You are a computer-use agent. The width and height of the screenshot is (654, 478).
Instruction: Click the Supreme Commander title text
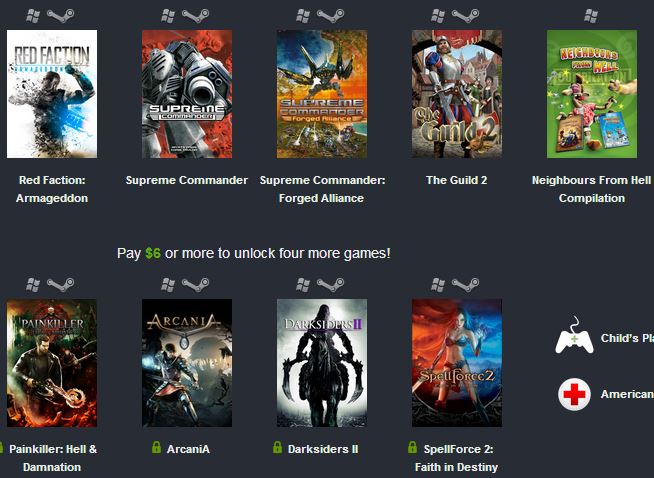pyautogui.click(x=187, y=180)
